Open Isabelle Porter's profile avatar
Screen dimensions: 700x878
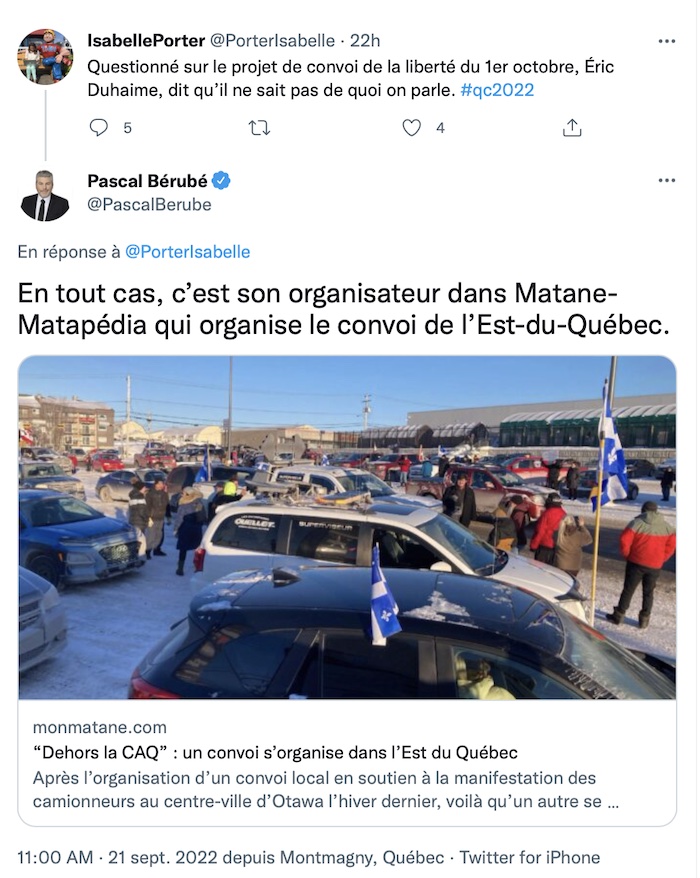click(x=46, y=57)
